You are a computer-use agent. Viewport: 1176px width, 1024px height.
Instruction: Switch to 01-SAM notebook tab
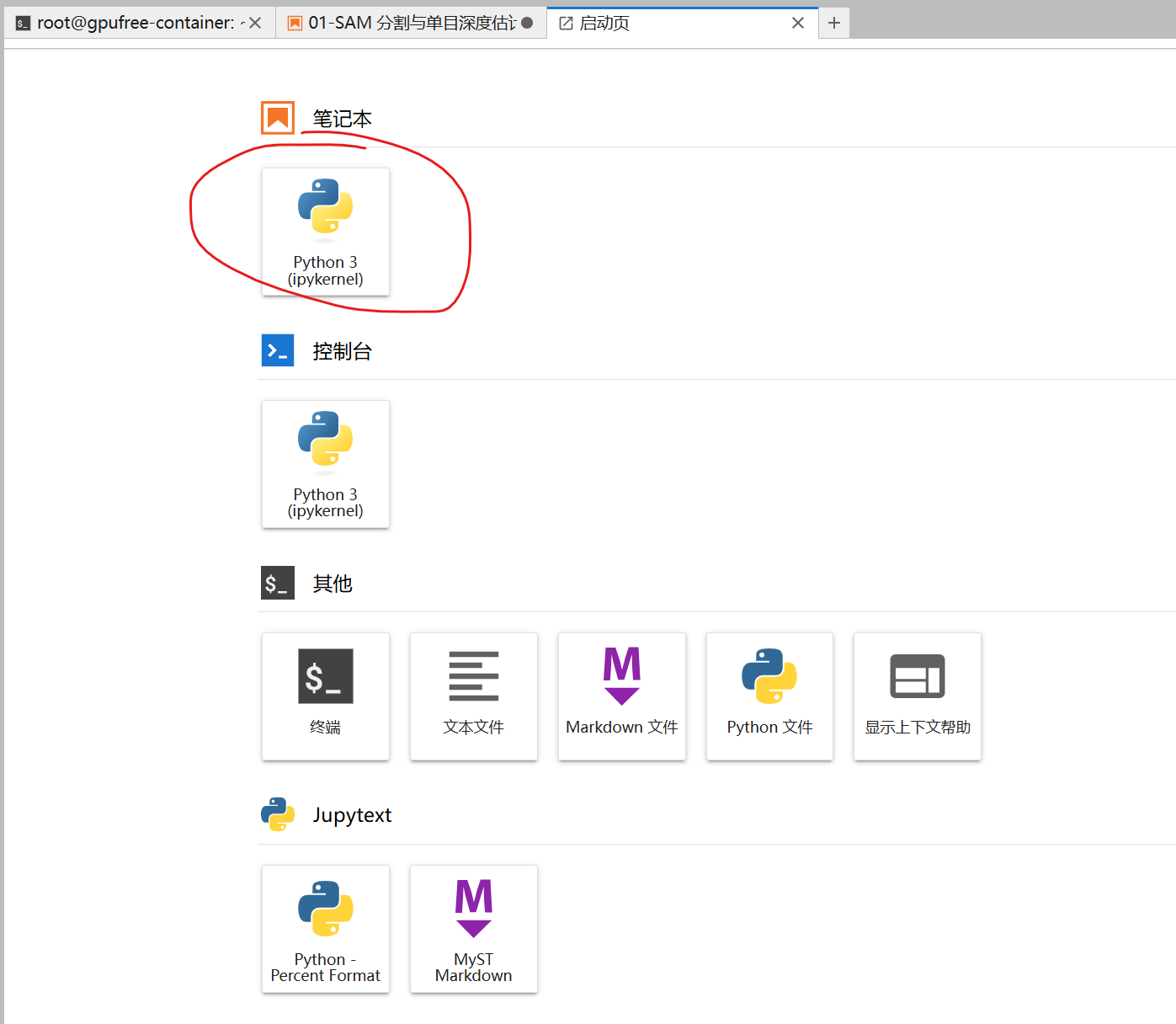[412, 23]
